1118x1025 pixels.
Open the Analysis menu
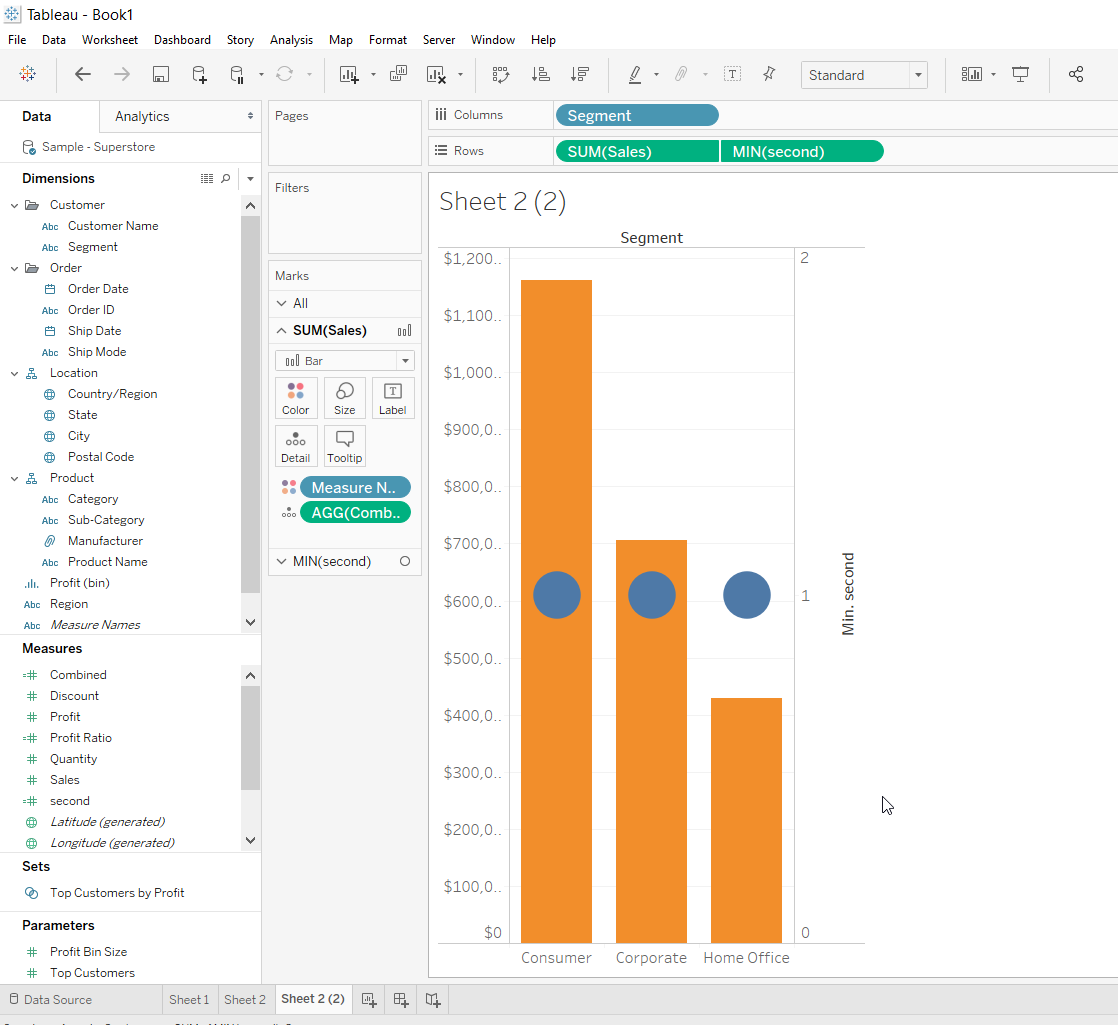[x=291, y=40]
